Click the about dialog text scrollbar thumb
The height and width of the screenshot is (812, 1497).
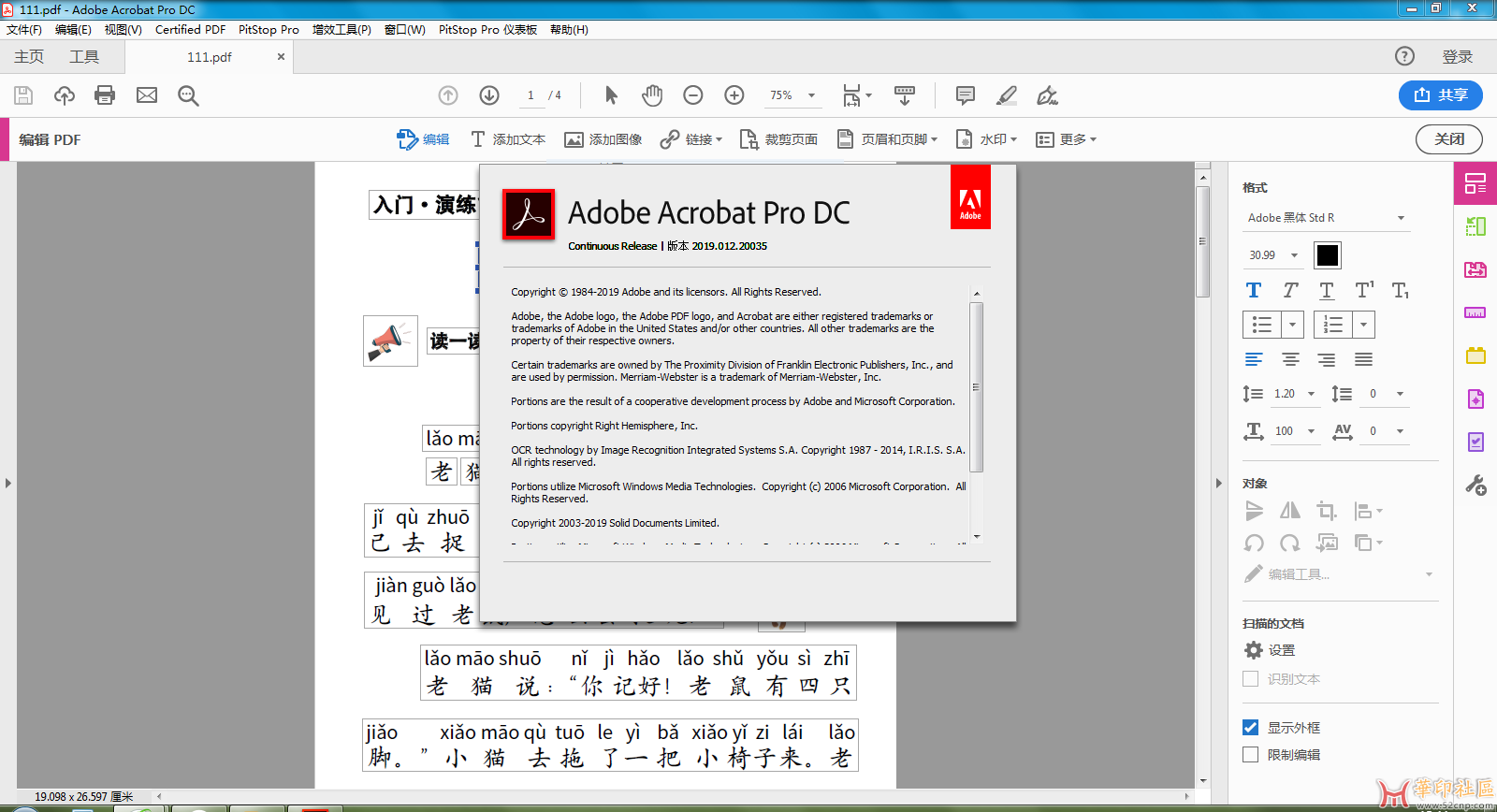click(976, 387)
